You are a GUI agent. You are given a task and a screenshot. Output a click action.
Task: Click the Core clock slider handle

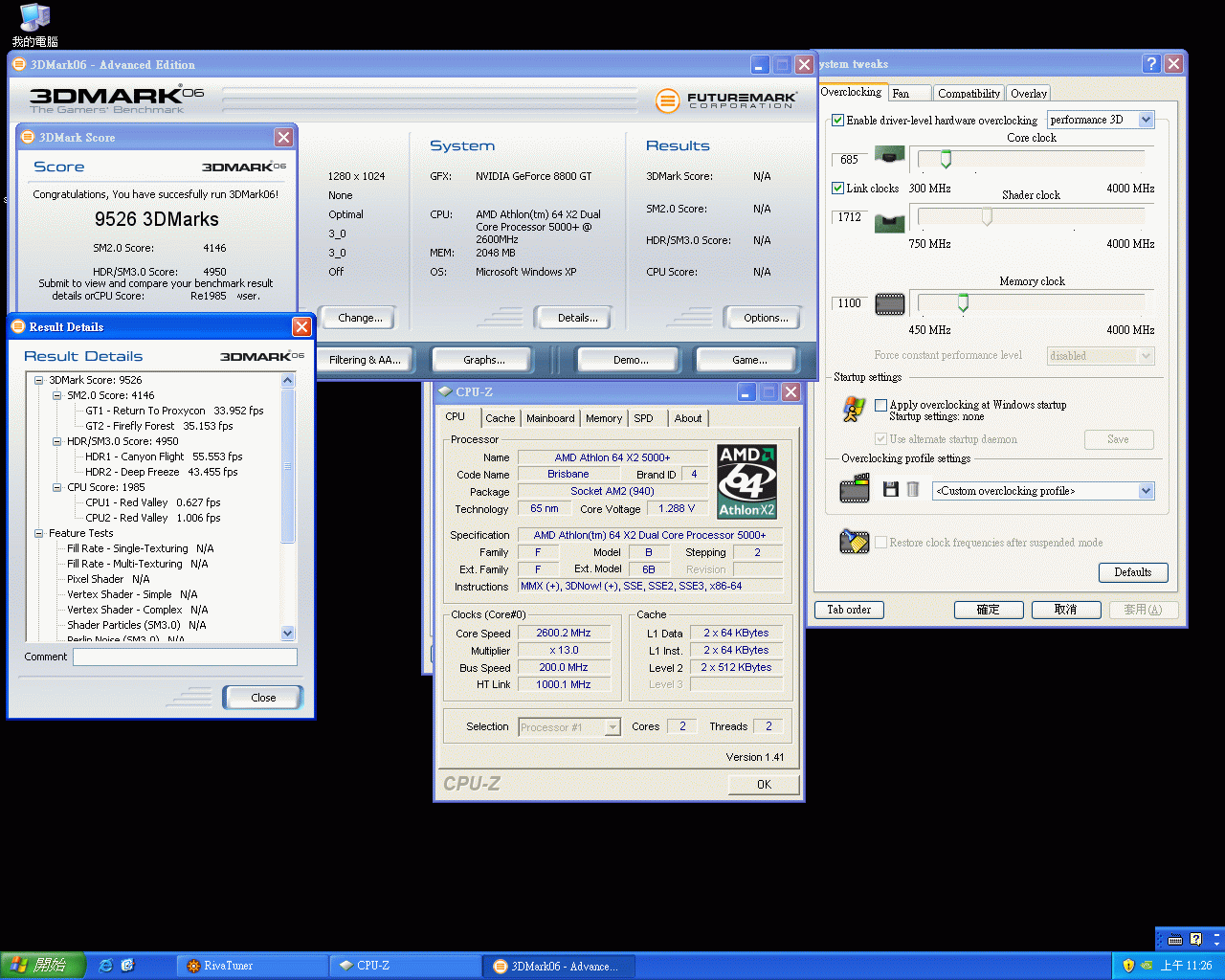tap(946, 159)
